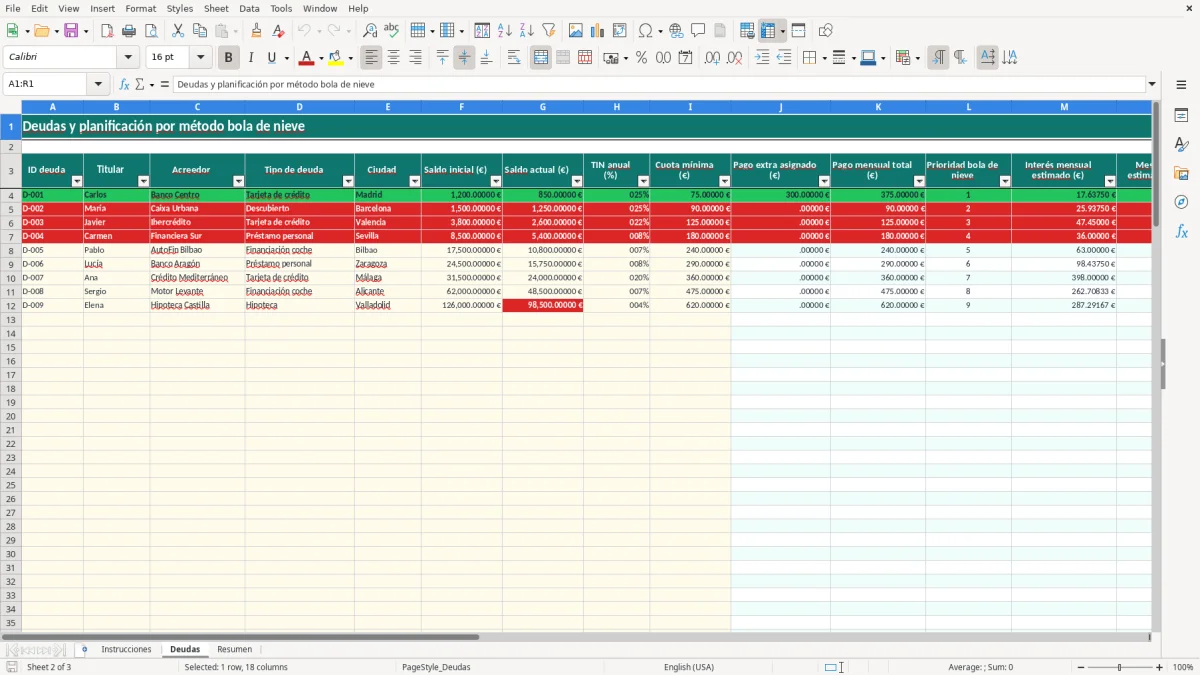Viewport: 1200px width, 675px height.
Task: Open the font size dropdown
Action: 200,58
